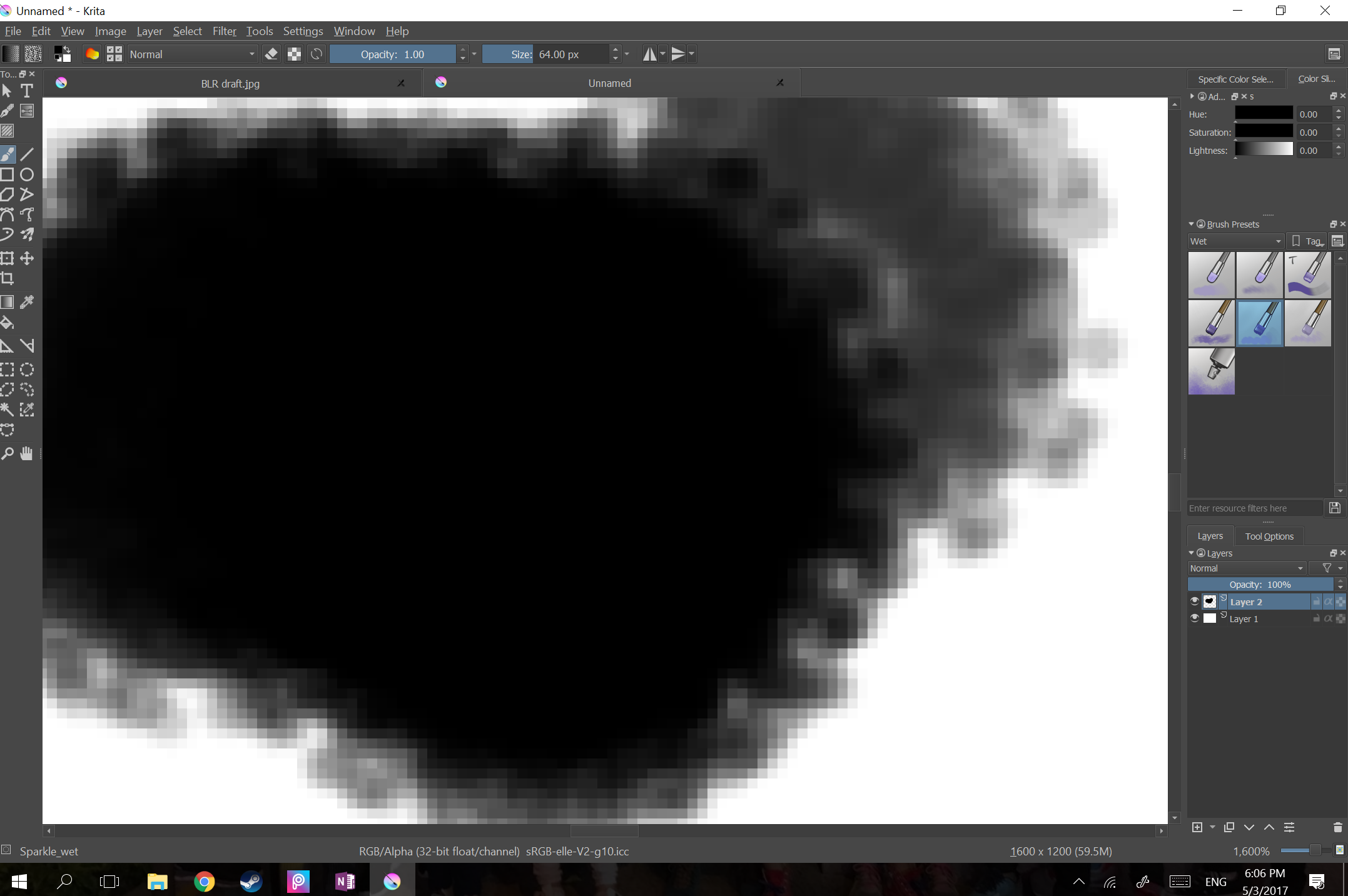Screen dimensions: 1348x896
Task: Open the Filter menu
Action: (x=224, y=31)
